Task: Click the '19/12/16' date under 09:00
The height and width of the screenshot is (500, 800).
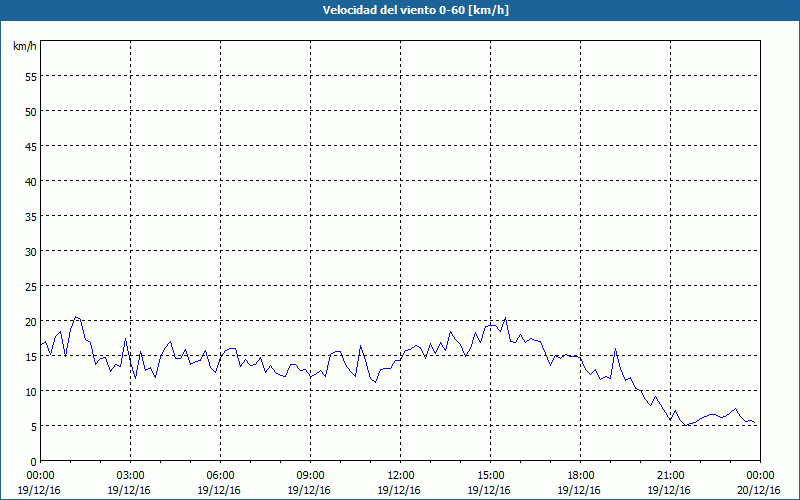Action: [309, 490]
